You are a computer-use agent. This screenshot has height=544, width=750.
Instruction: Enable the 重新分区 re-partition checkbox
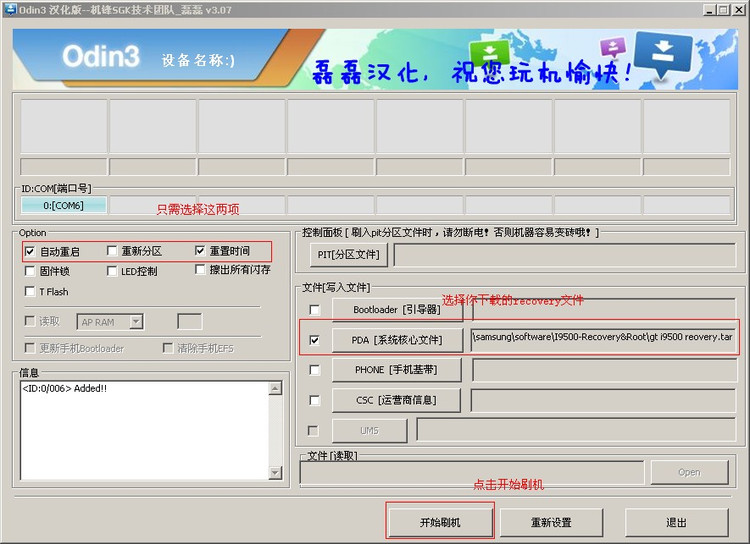(112, 251)
